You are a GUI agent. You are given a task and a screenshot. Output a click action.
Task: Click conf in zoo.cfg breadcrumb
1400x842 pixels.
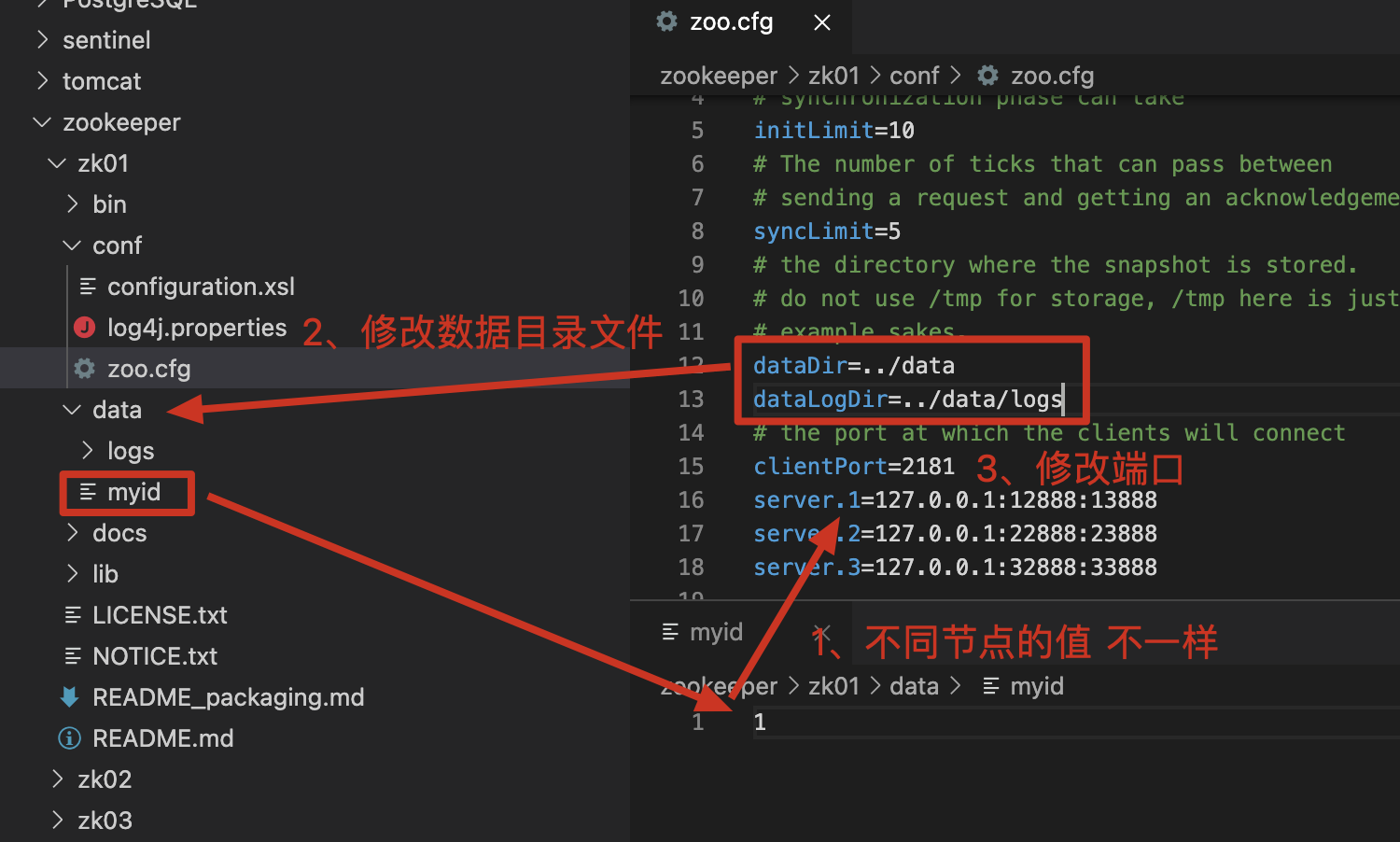click(914, 75)
